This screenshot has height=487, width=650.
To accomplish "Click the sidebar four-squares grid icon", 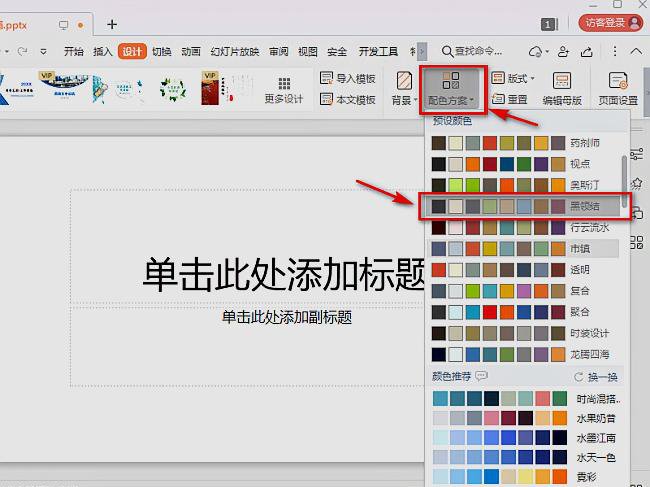I will [637, 242].
